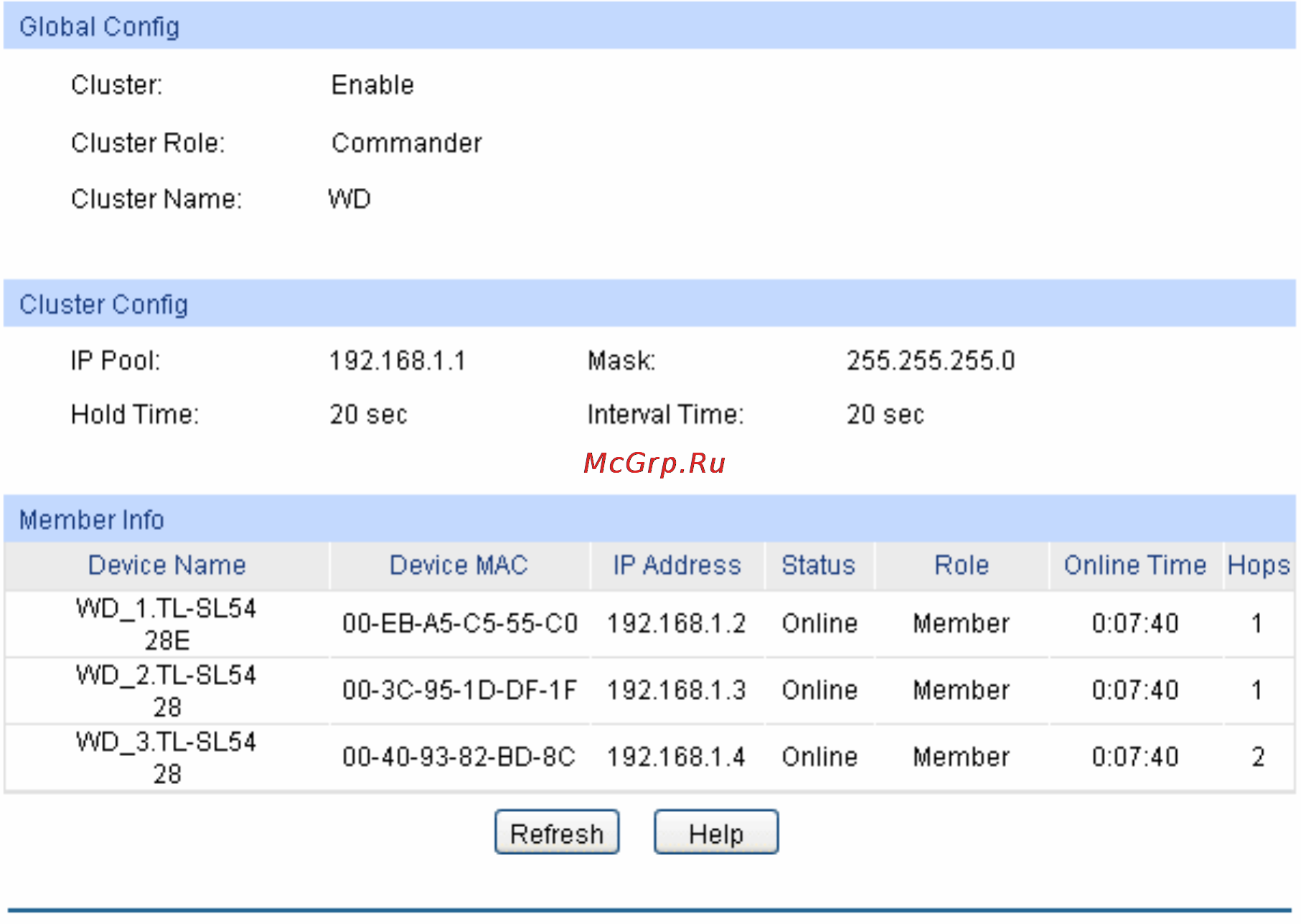Click online time 0:07:40 in WD_3 row
Screen dimensions: 1301x924
[x=1135, y=757]
